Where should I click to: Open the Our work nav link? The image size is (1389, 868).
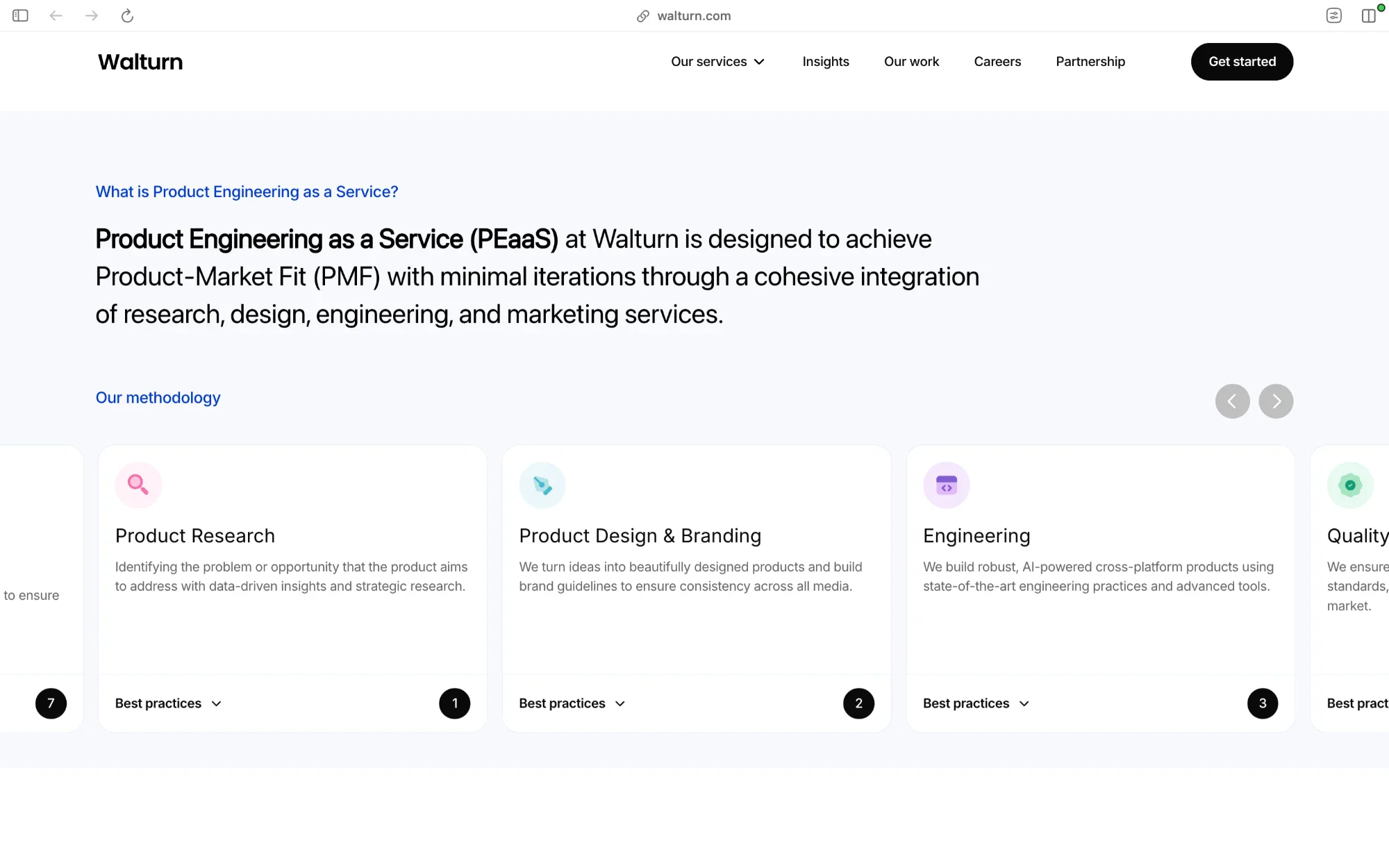tap(911, 62)
